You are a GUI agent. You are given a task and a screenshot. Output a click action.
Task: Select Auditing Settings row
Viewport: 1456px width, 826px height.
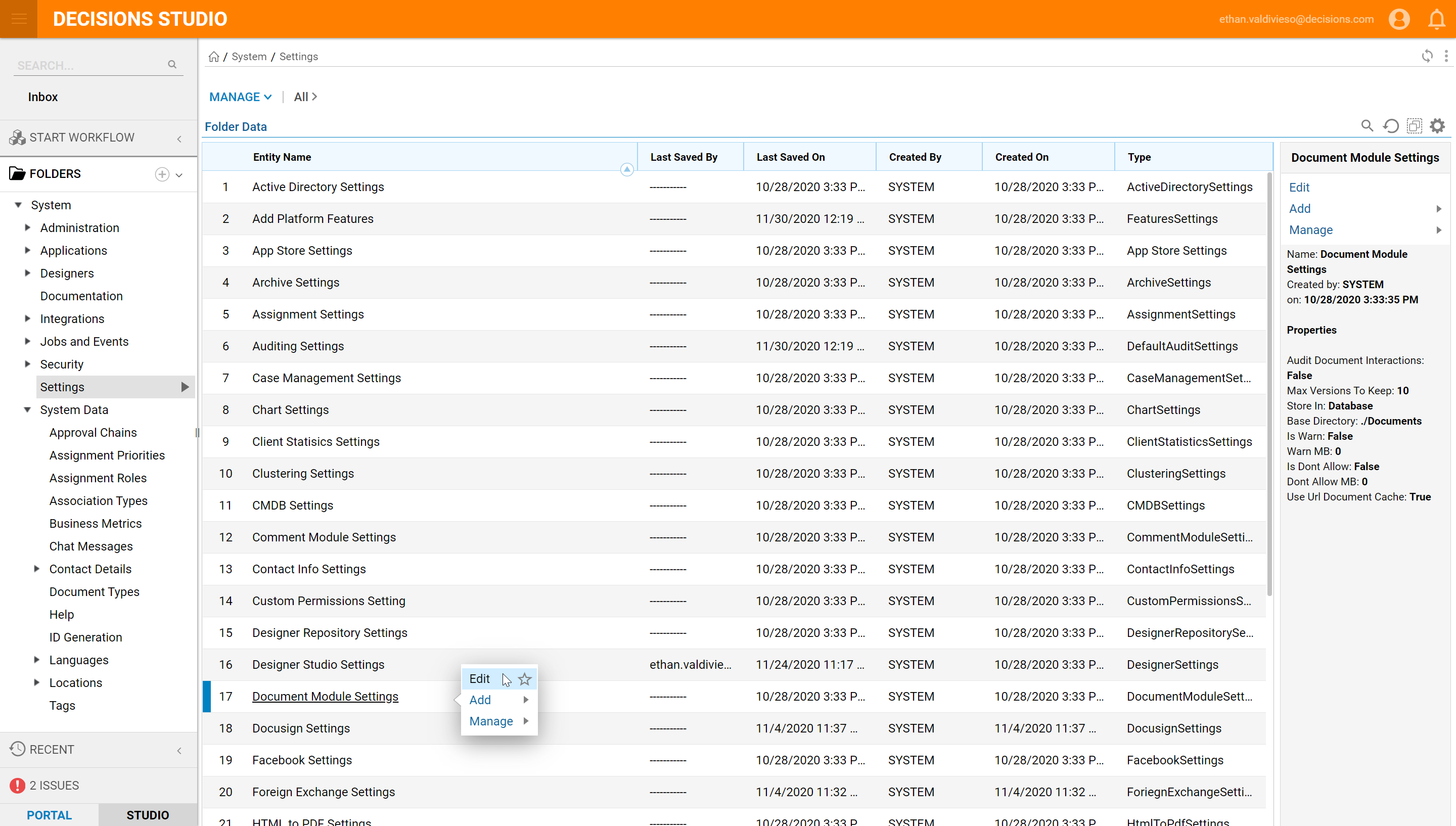tap(734, 346)
